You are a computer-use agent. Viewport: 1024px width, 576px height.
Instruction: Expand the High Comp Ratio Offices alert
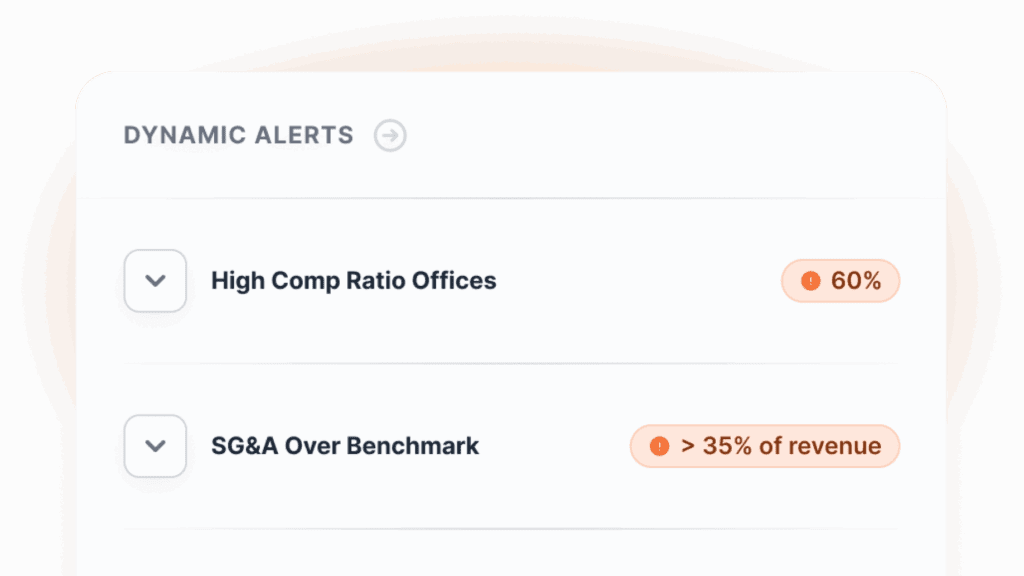pyautogui.click(x=155, y=281)
